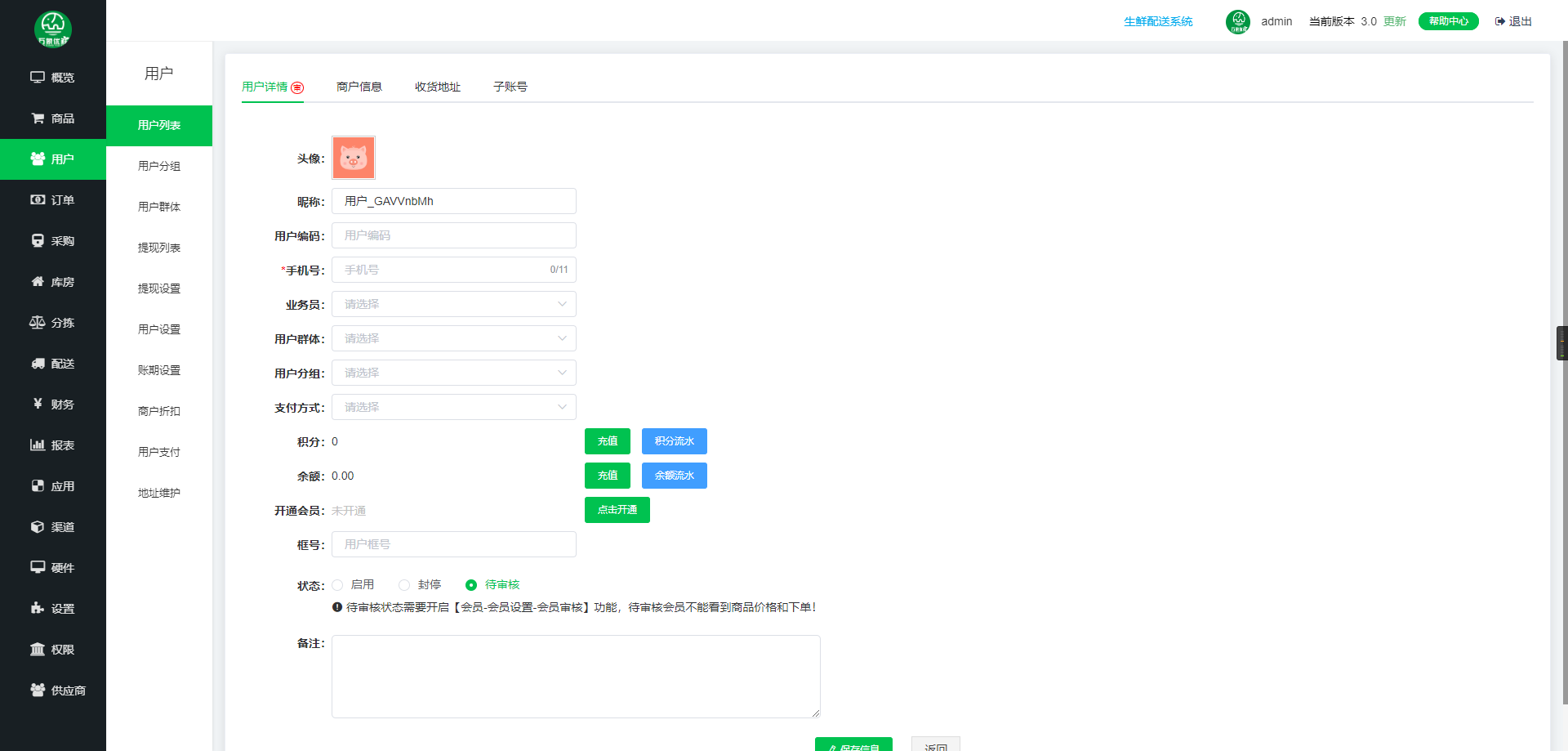The width and height of the screenshot is (1568, 751).
Task: Click the 权限 bank building icon
Action: [x=38, y=650]
